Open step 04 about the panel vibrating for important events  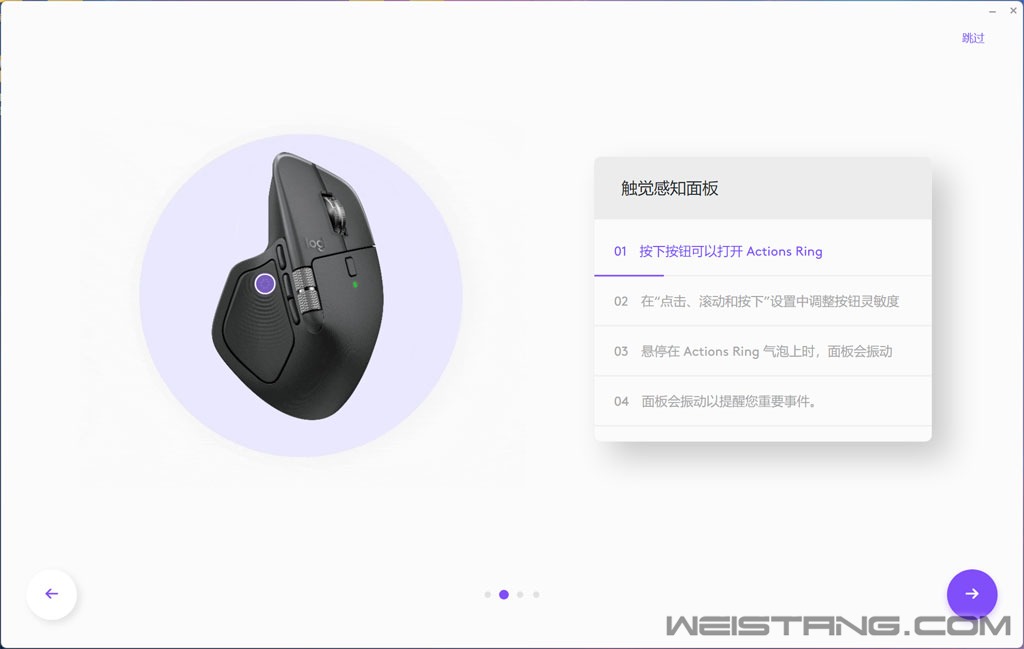click(763, 401)
